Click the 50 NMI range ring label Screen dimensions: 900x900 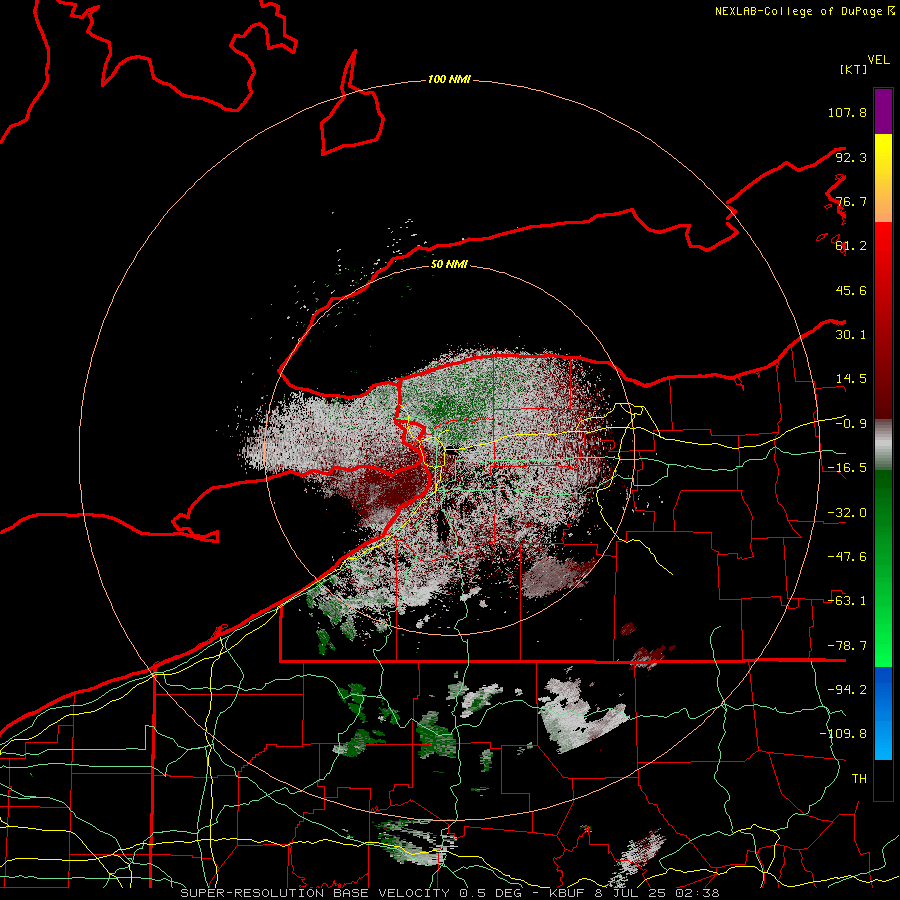[x=449, y=264]
